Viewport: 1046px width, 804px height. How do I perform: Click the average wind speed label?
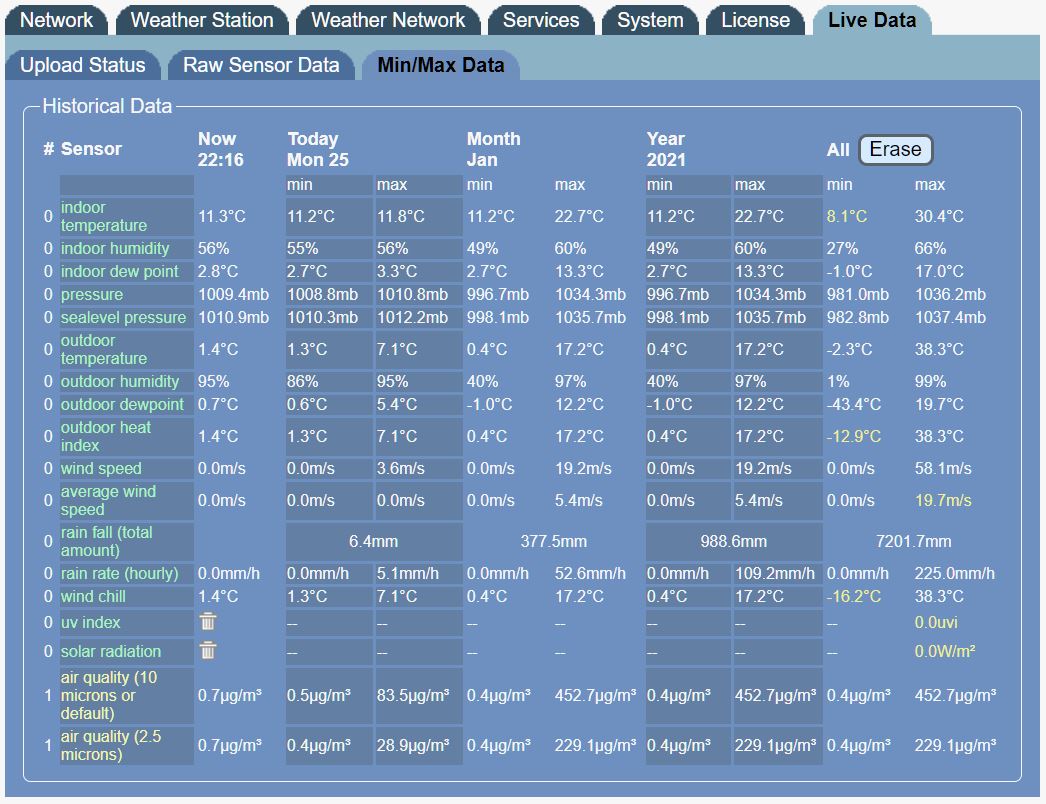109,500
